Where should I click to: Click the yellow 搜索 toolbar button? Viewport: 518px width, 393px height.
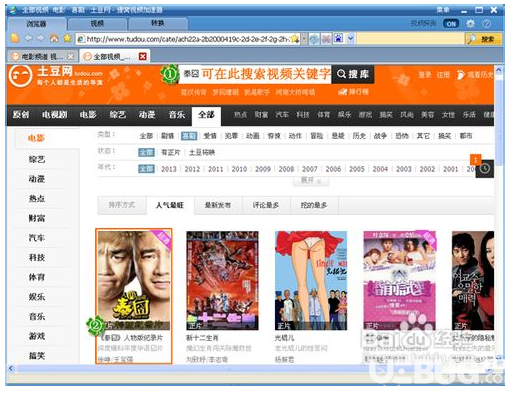point(483,39)
